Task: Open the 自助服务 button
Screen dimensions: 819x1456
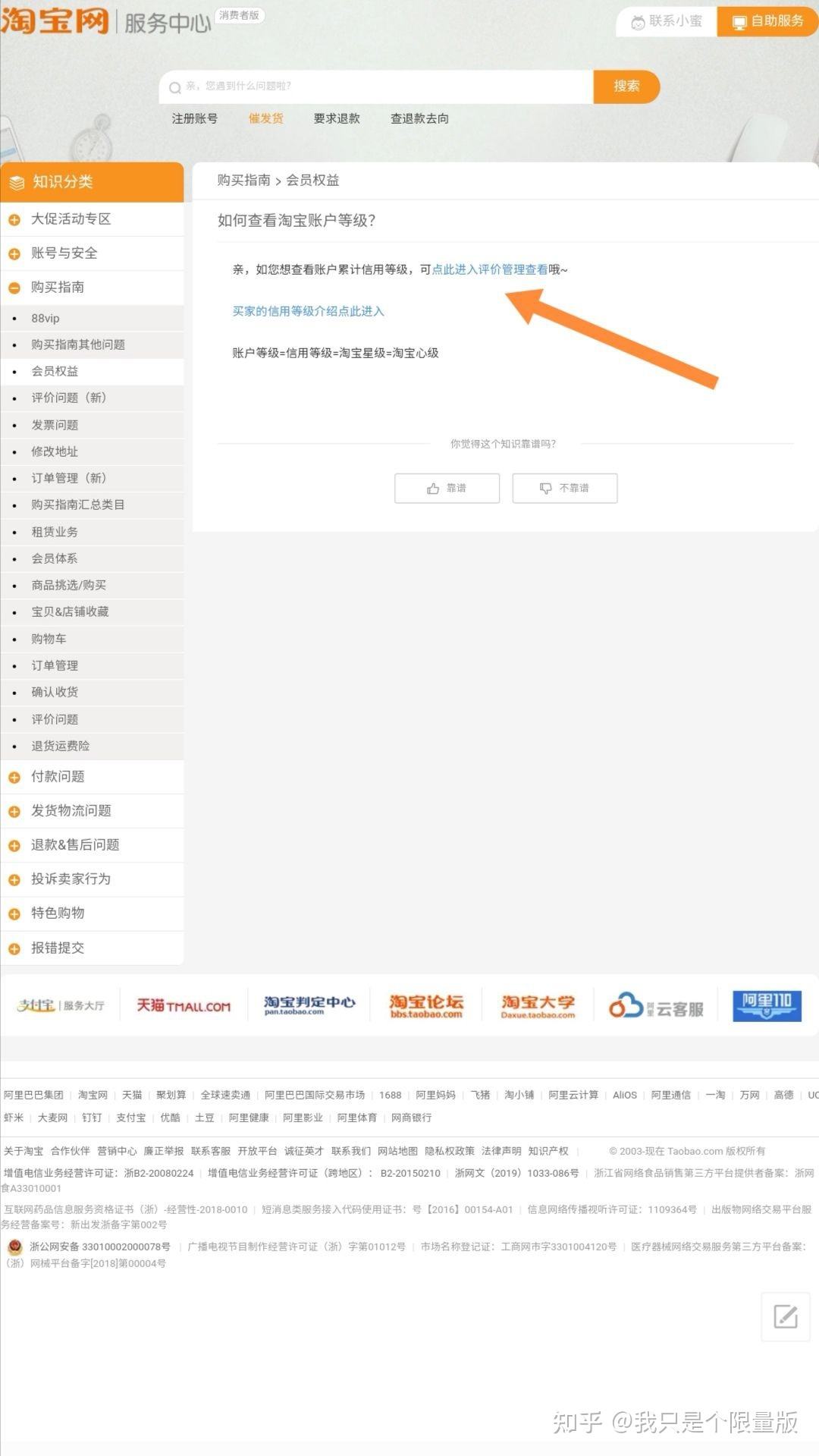Action: [x=767, y=21]
